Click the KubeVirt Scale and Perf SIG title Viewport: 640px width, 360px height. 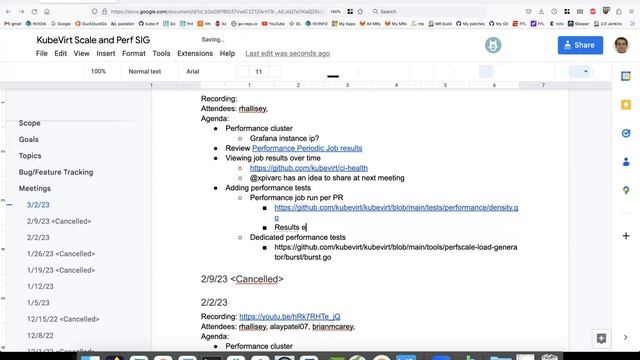[93, 40]
